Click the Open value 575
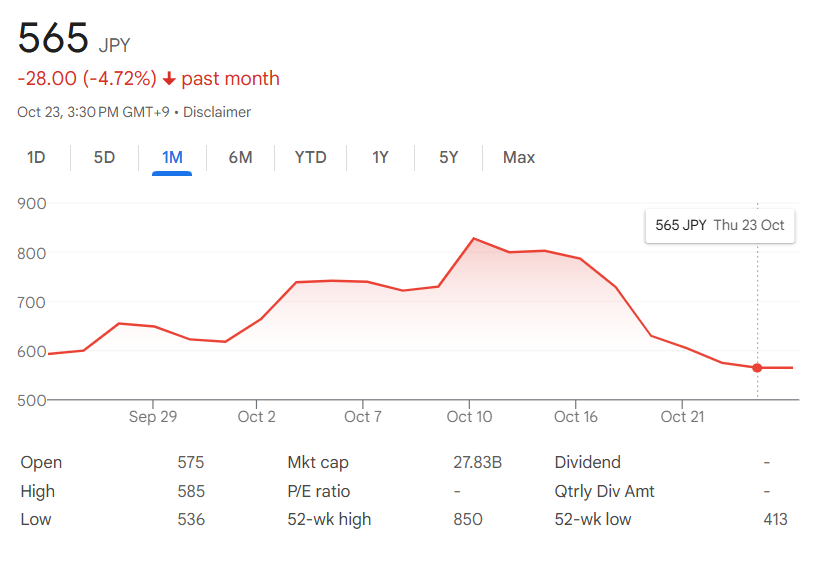 190,462
